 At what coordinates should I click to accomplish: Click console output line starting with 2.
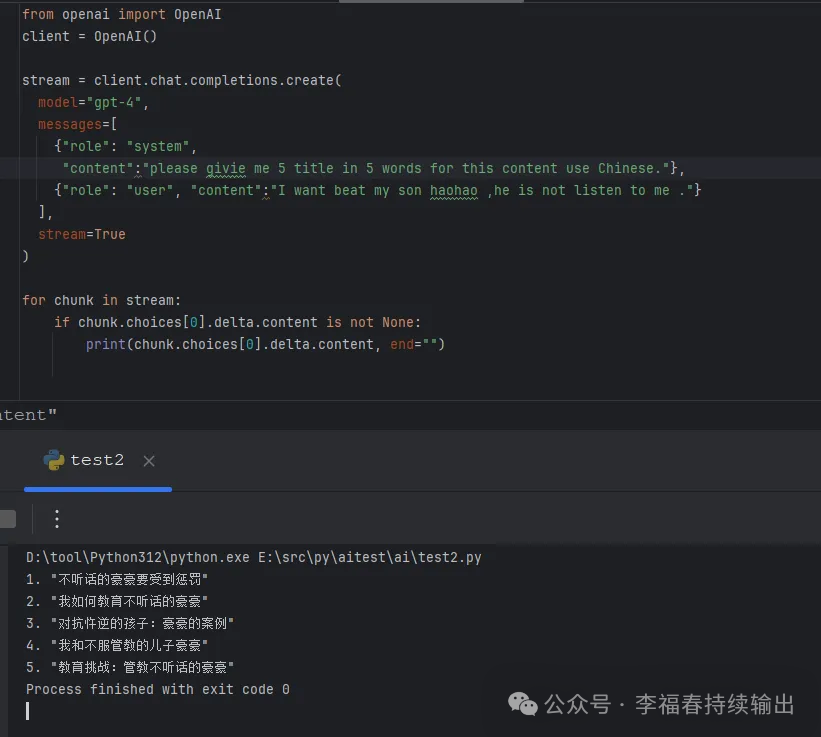117,601
